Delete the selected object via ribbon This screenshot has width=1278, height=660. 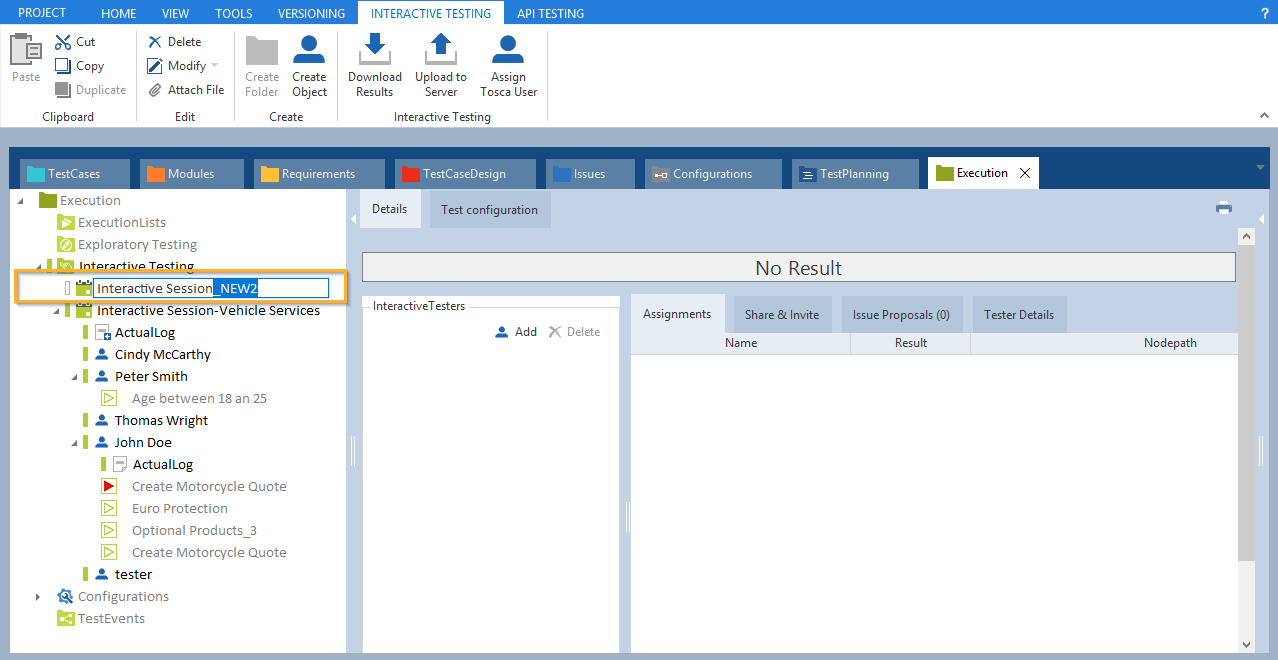[175, 42]
